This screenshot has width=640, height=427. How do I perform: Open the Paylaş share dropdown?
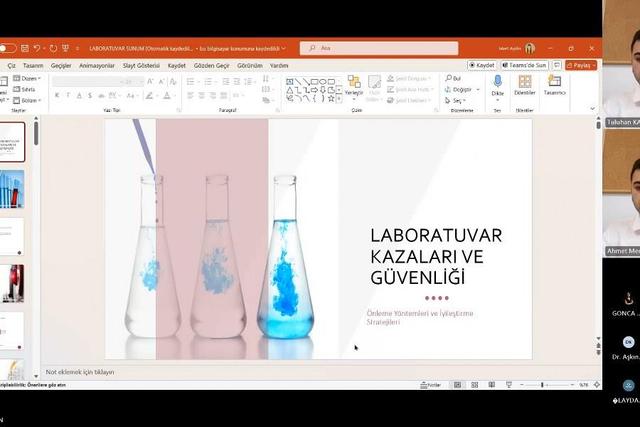pos(581,65)
